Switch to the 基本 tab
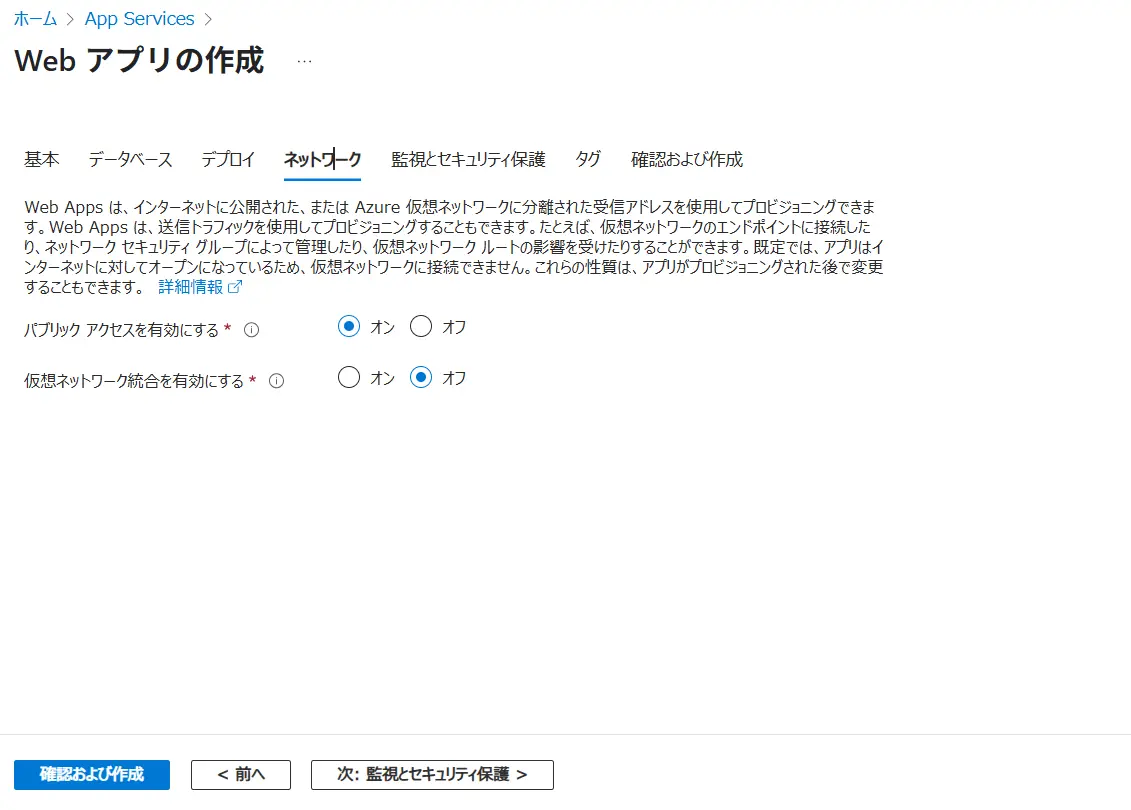Screen dimensions: 1131x810 click(41, 159)
